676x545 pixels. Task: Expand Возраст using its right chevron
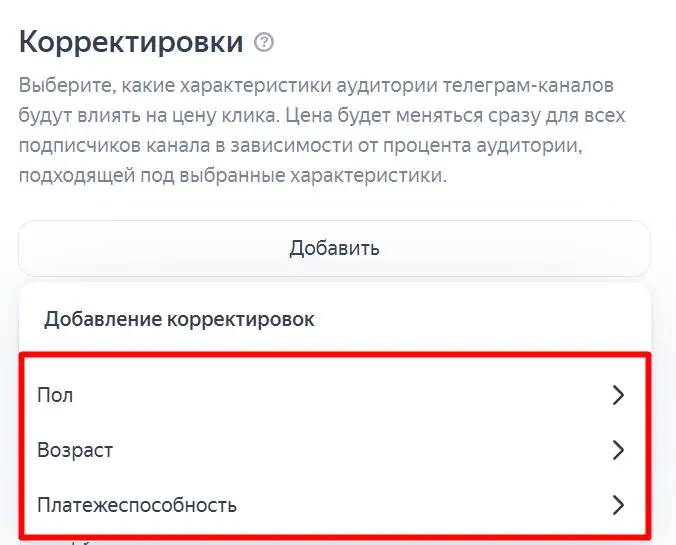[618, 450]
